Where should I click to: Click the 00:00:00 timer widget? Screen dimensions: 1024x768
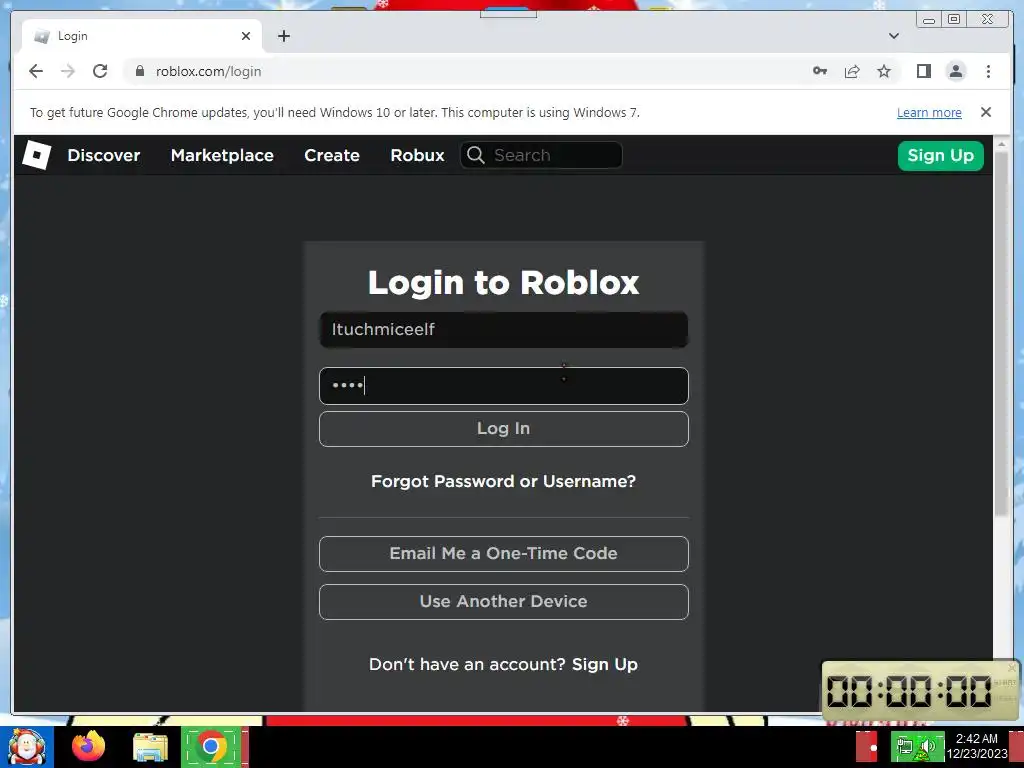coord(920,691)
